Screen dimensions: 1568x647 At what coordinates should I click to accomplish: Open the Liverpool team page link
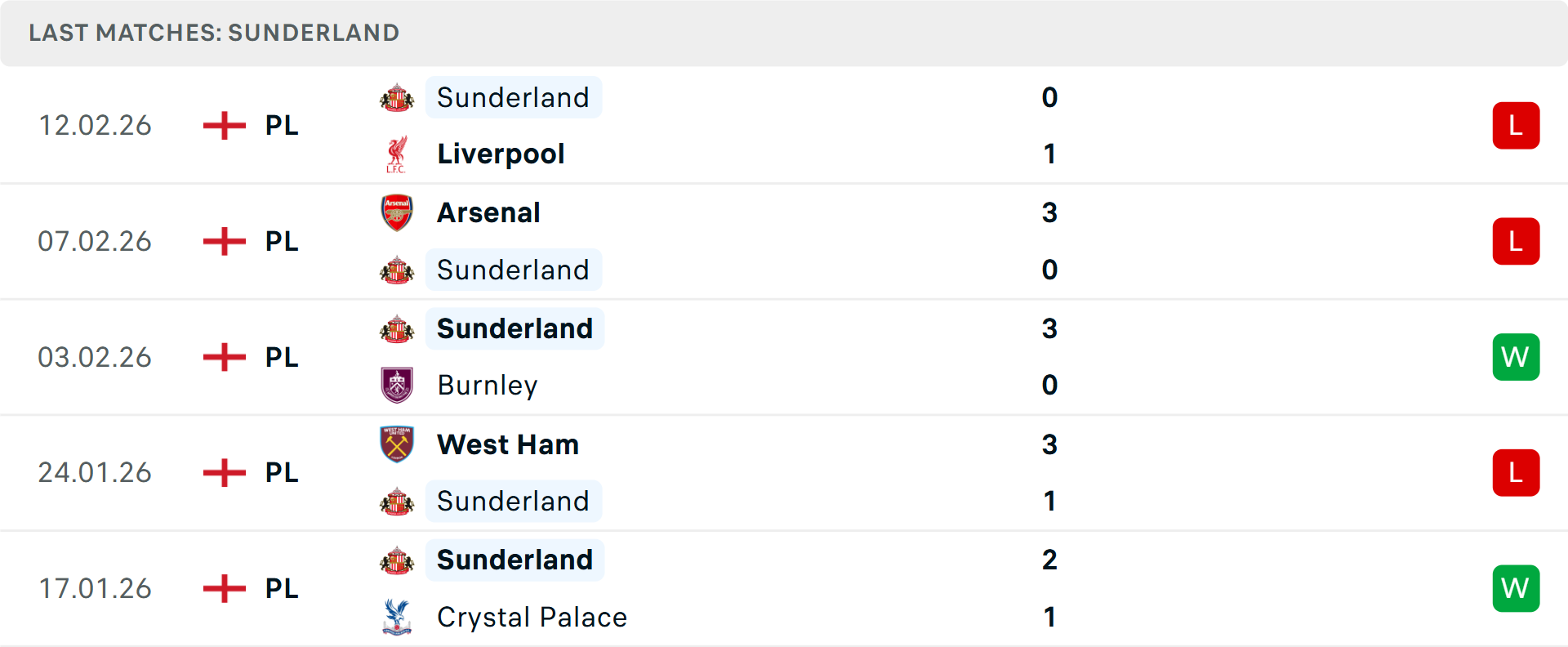[x=501, y=153]
